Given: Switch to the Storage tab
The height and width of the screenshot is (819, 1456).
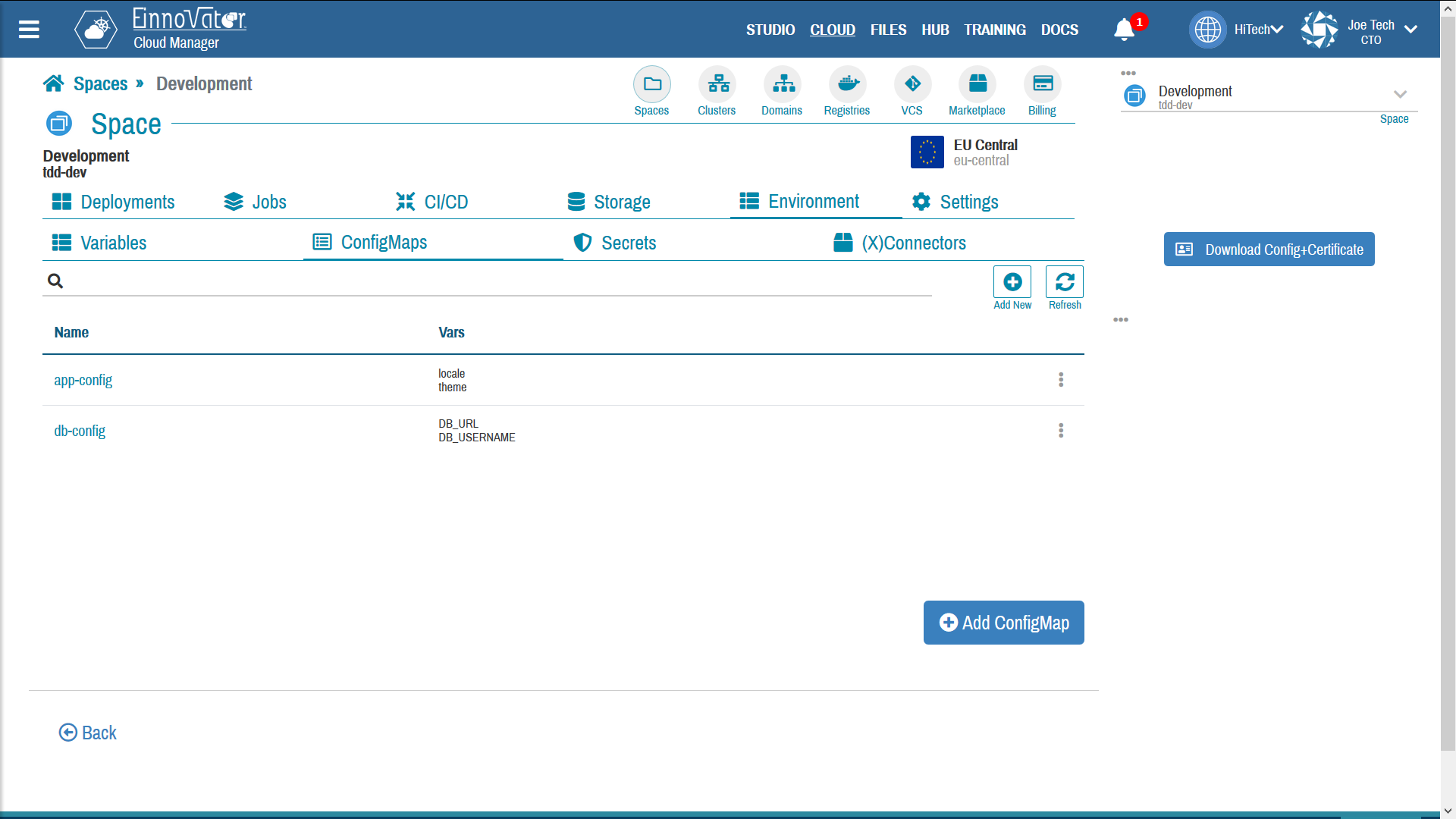Looking at the screenshot, I should coord(609,202).
